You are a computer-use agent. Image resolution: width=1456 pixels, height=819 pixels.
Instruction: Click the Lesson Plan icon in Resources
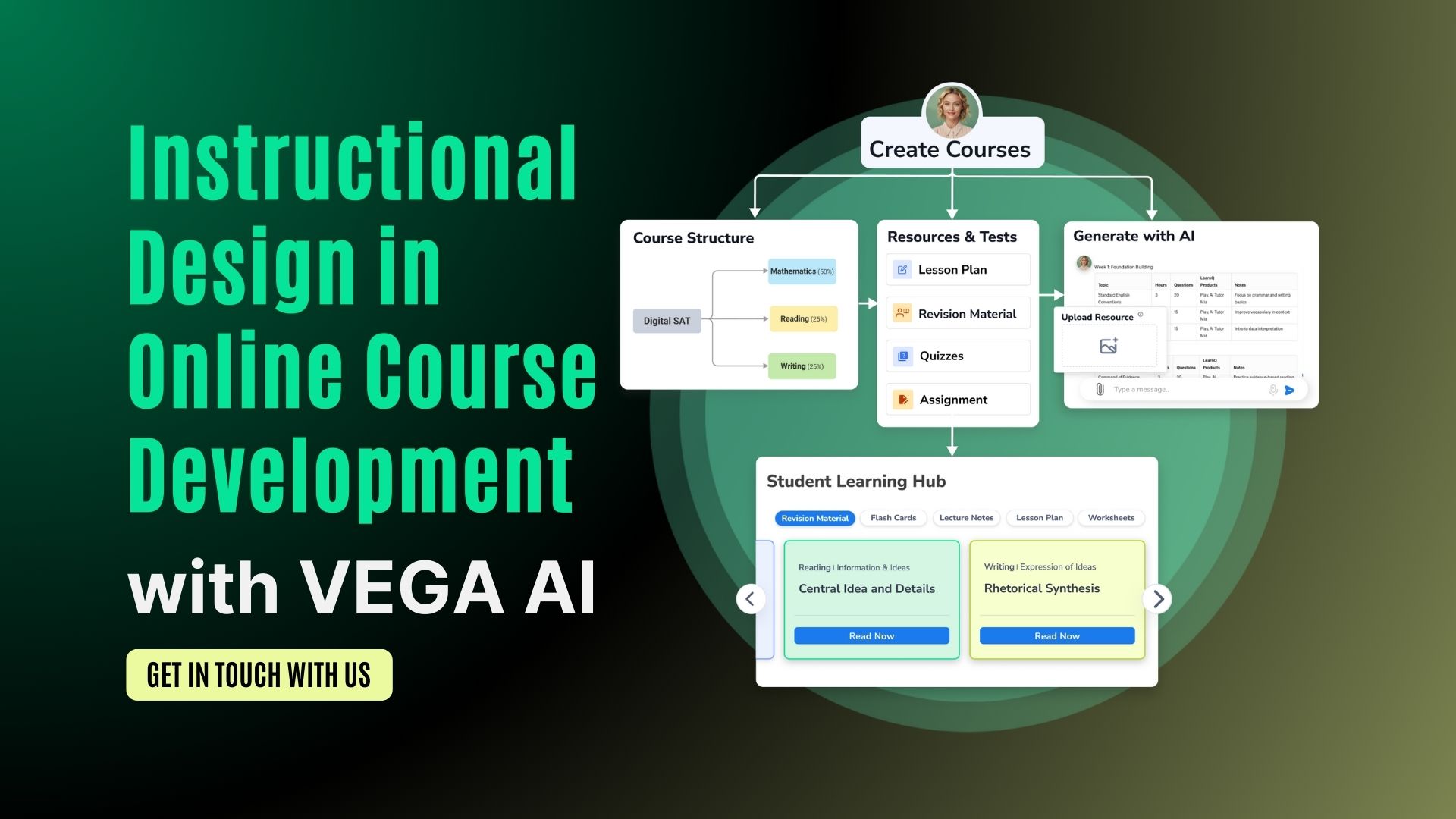point(902,270)
